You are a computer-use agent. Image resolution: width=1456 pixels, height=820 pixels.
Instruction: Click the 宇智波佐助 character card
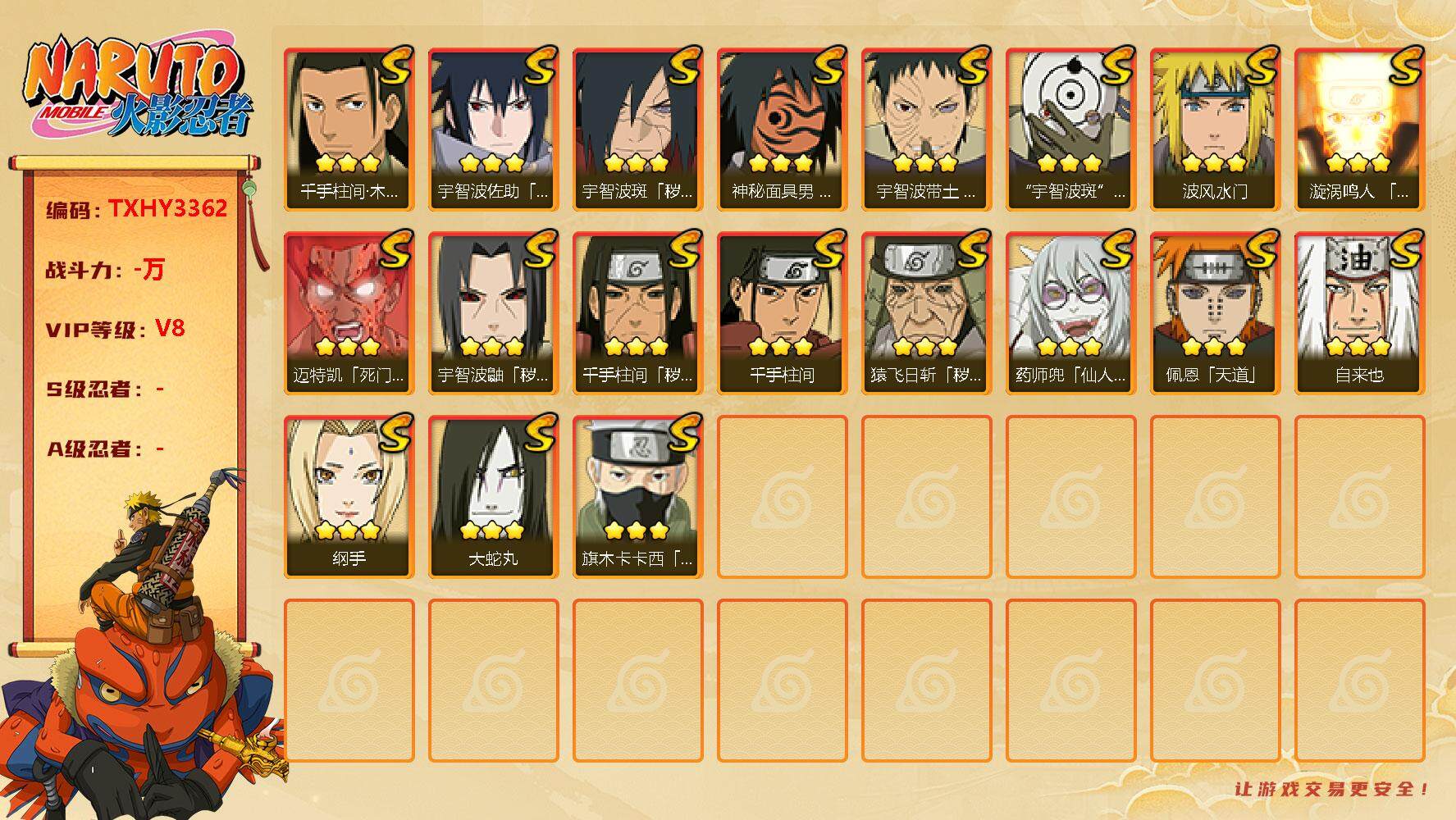coord(493,130)
